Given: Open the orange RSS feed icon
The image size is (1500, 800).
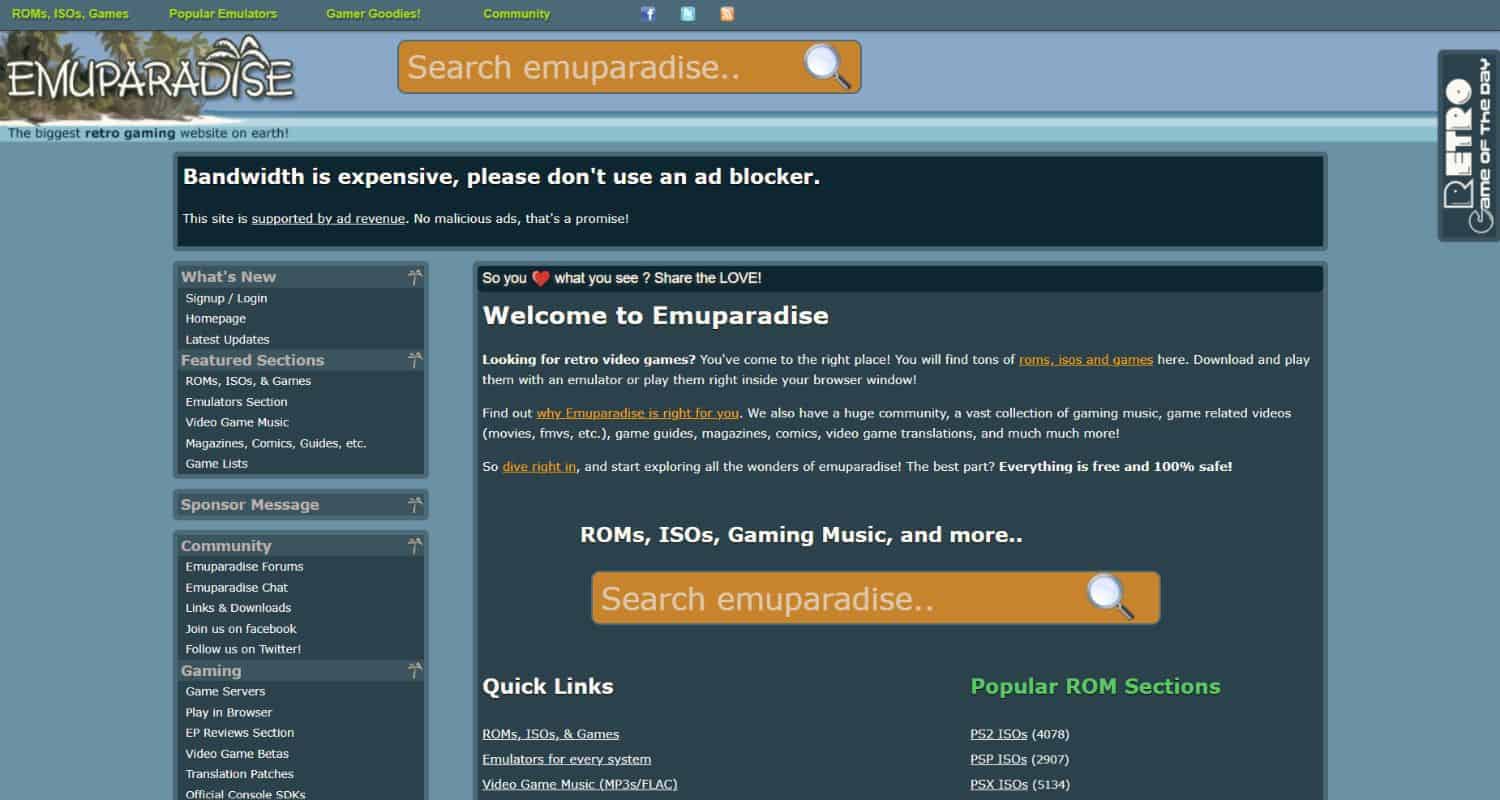Looking at the screenshot, I should tap(727, 14).
